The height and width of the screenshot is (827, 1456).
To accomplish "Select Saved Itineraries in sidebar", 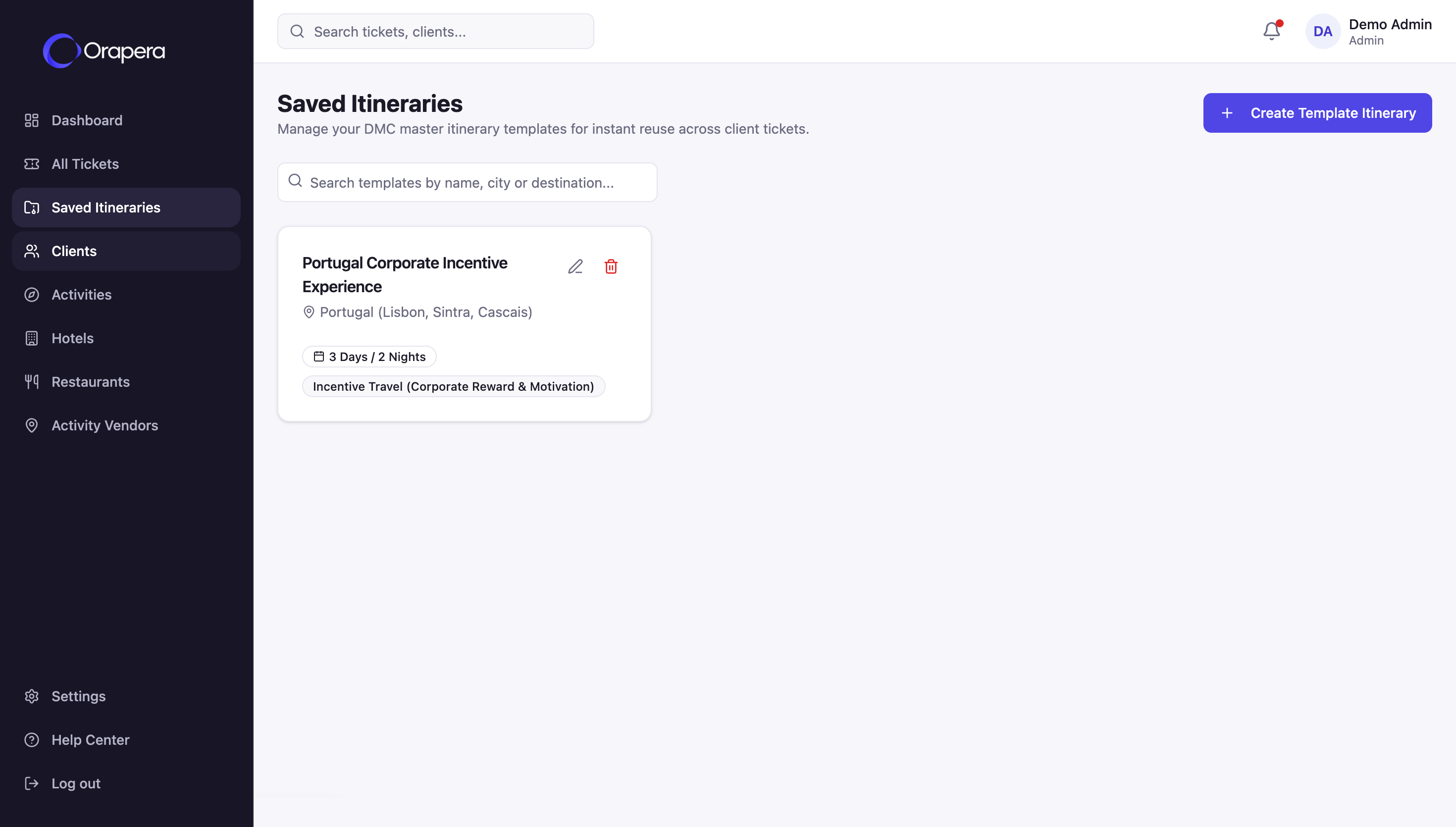I will 126,207.
